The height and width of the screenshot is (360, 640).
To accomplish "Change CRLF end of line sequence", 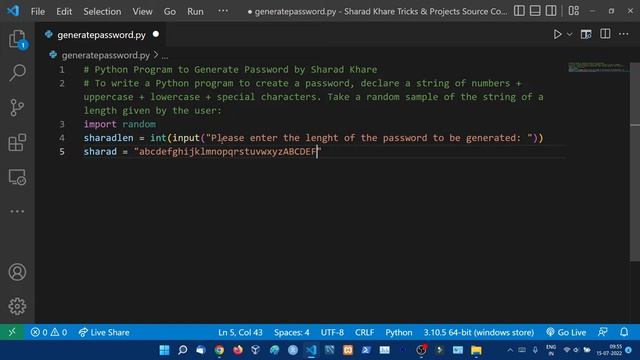I will [364, 332].
